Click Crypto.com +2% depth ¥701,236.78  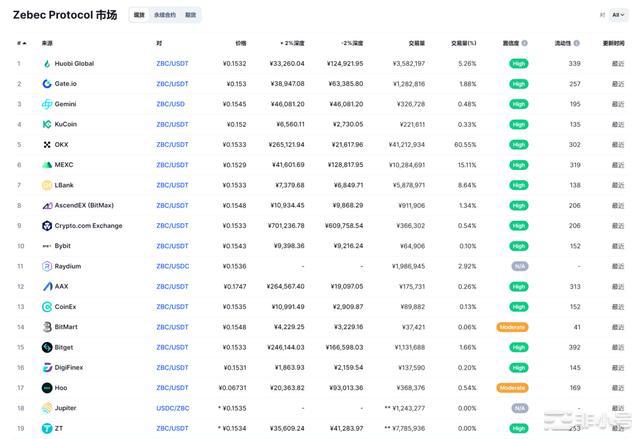point(286,226)
